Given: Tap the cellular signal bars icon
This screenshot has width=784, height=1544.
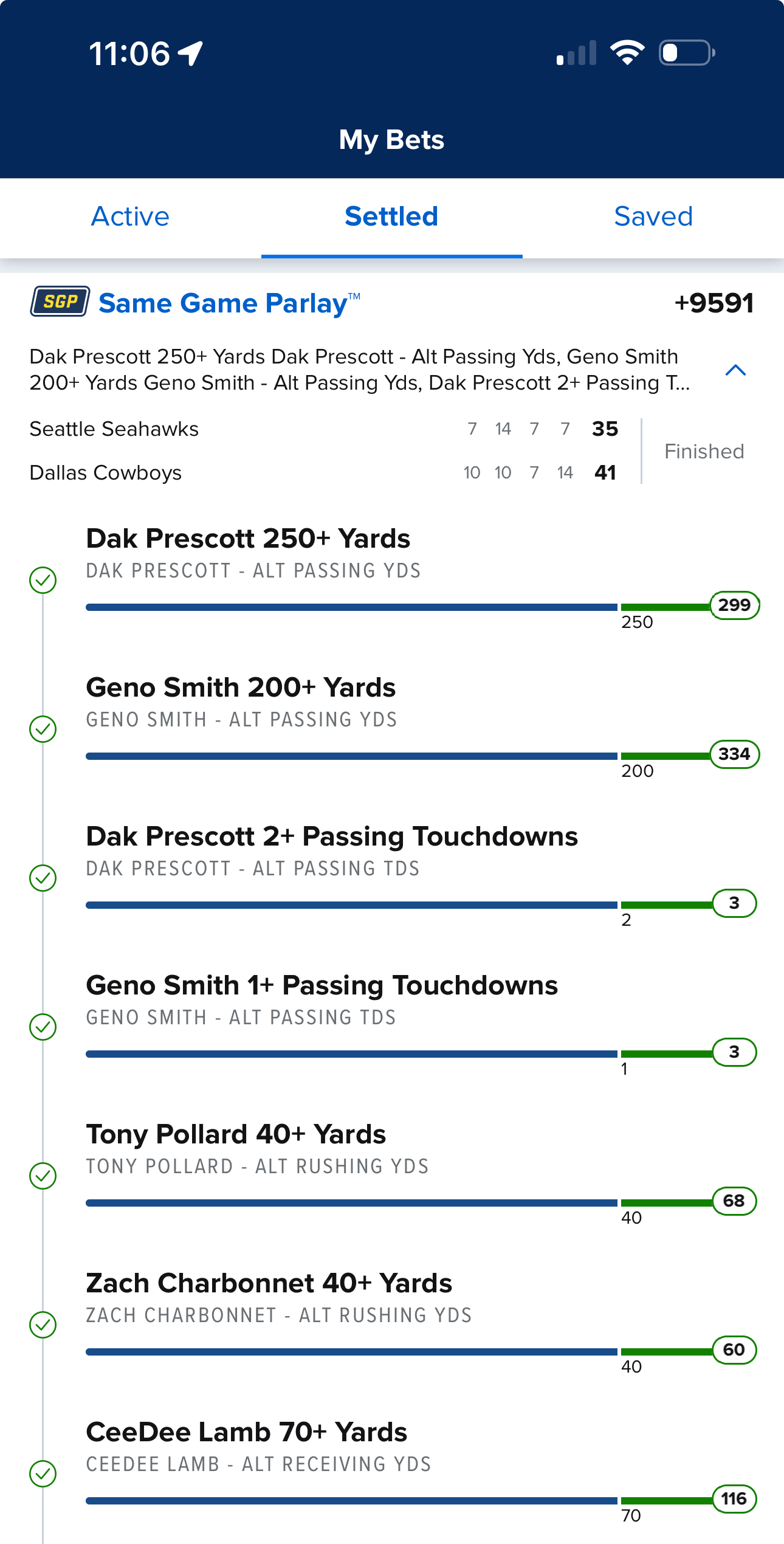Looking at the screenshot, I should click(576, 53).
